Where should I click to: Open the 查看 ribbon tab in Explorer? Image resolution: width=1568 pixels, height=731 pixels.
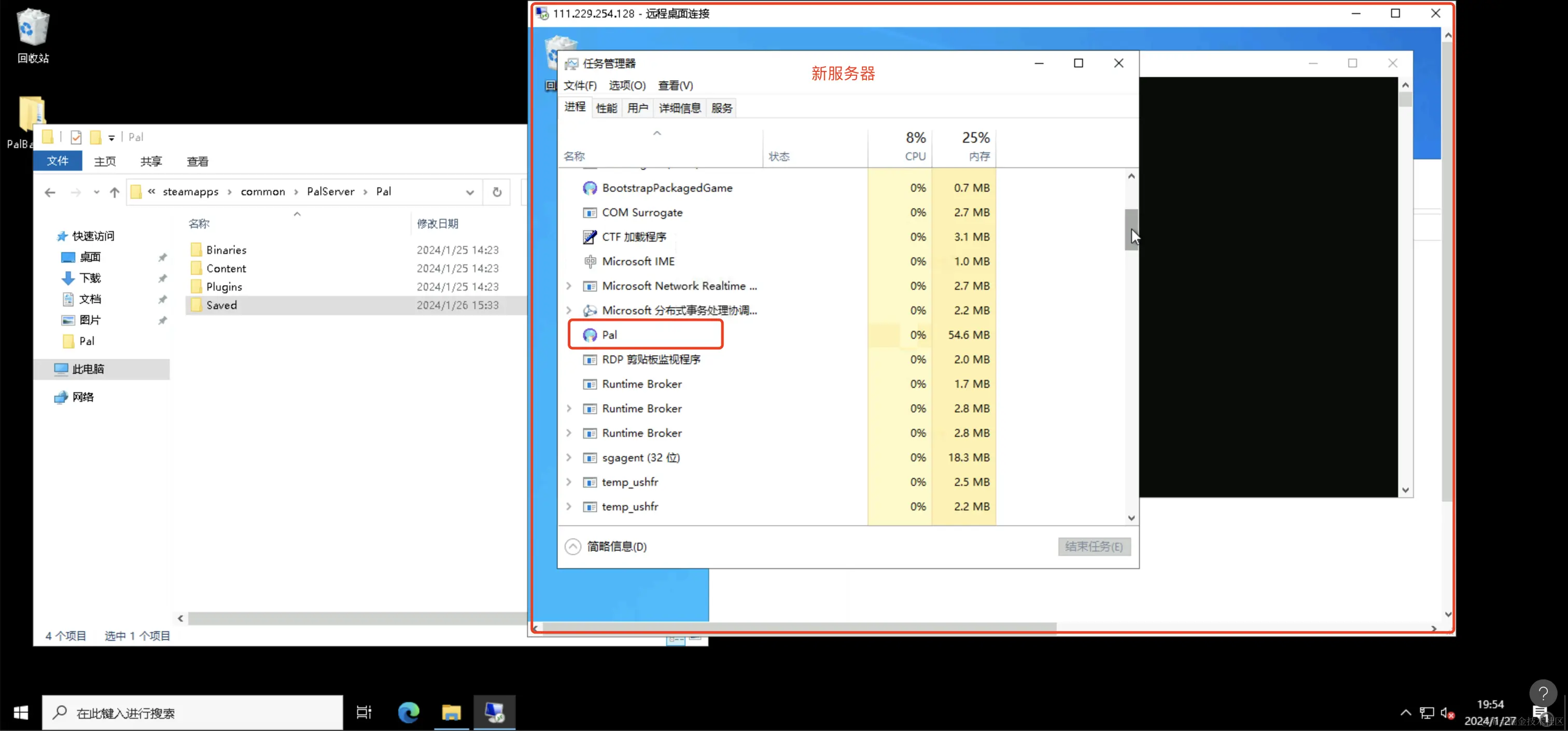pyautogui.click(x=197, y=161)
